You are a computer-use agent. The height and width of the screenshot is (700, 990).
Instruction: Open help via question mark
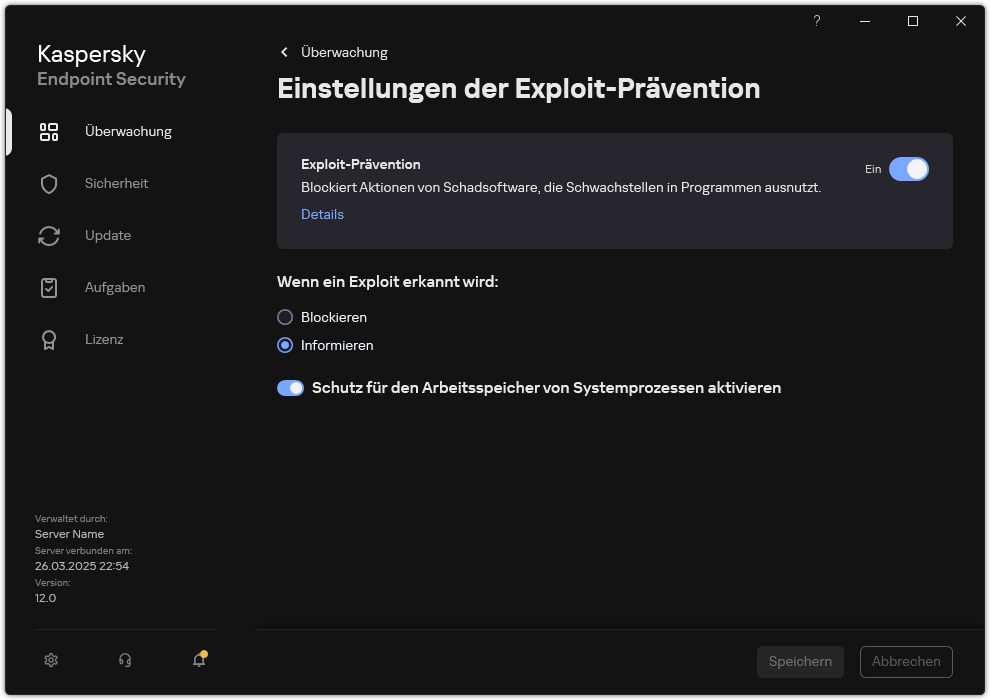tap(816, 21)
